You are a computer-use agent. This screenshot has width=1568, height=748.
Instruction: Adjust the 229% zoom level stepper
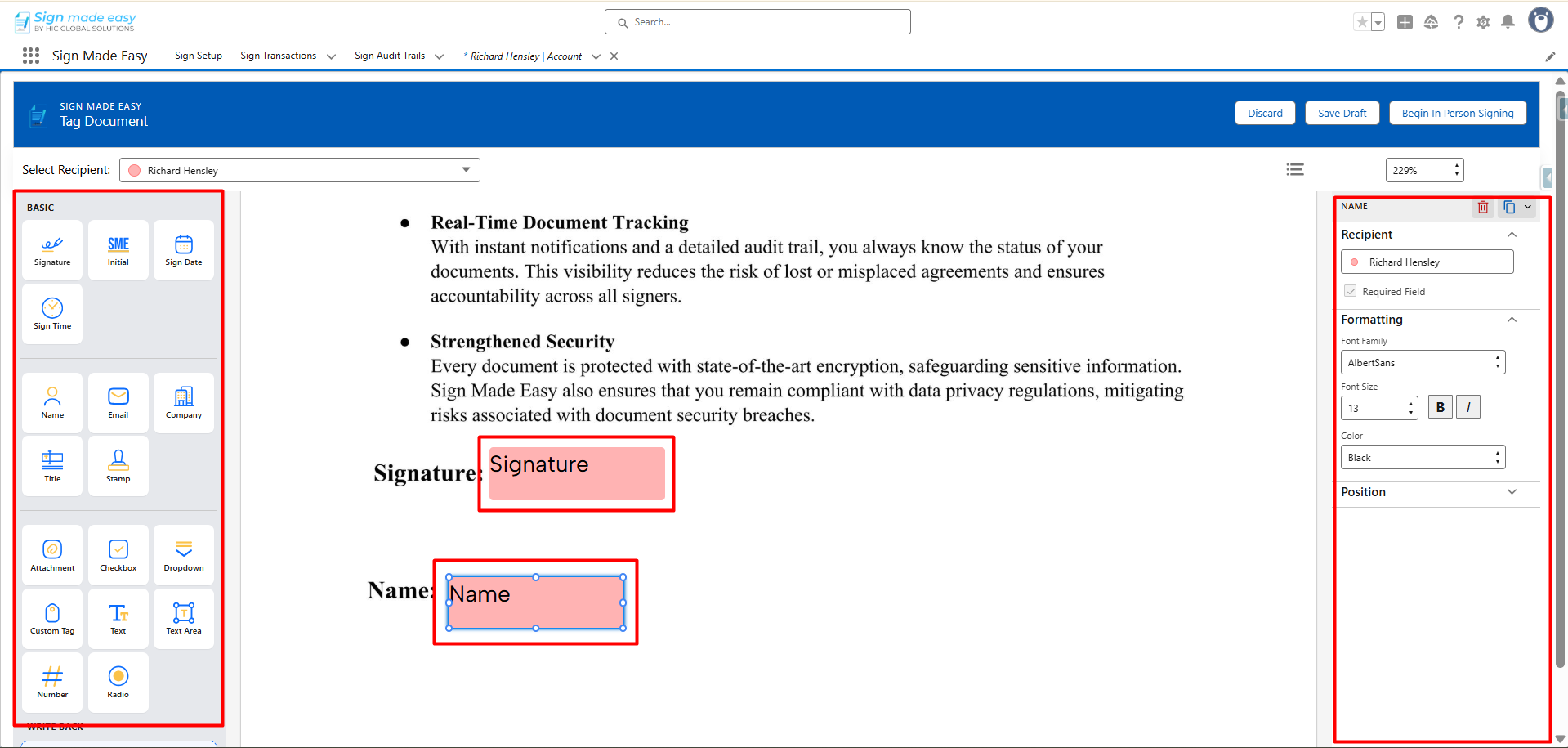point(1457,170)
